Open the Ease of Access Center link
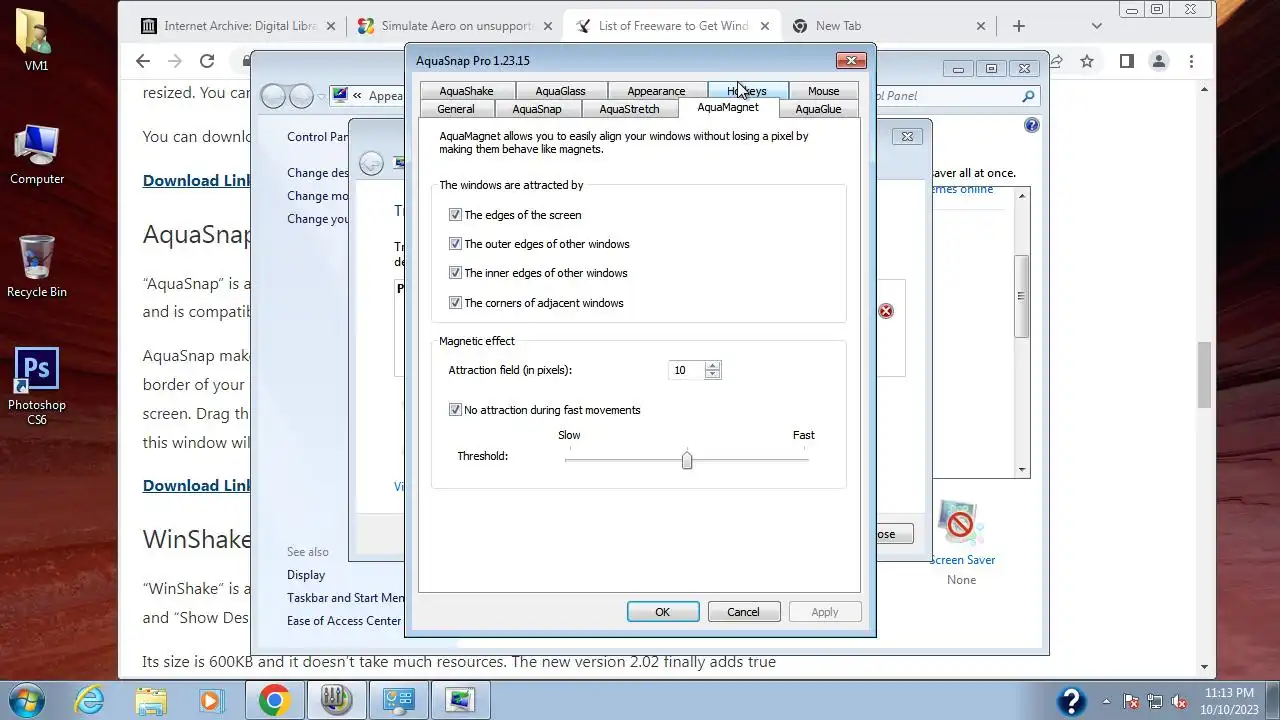This screenshot has width=1280, height=720. pyautogui.click(x=344, y=621)
